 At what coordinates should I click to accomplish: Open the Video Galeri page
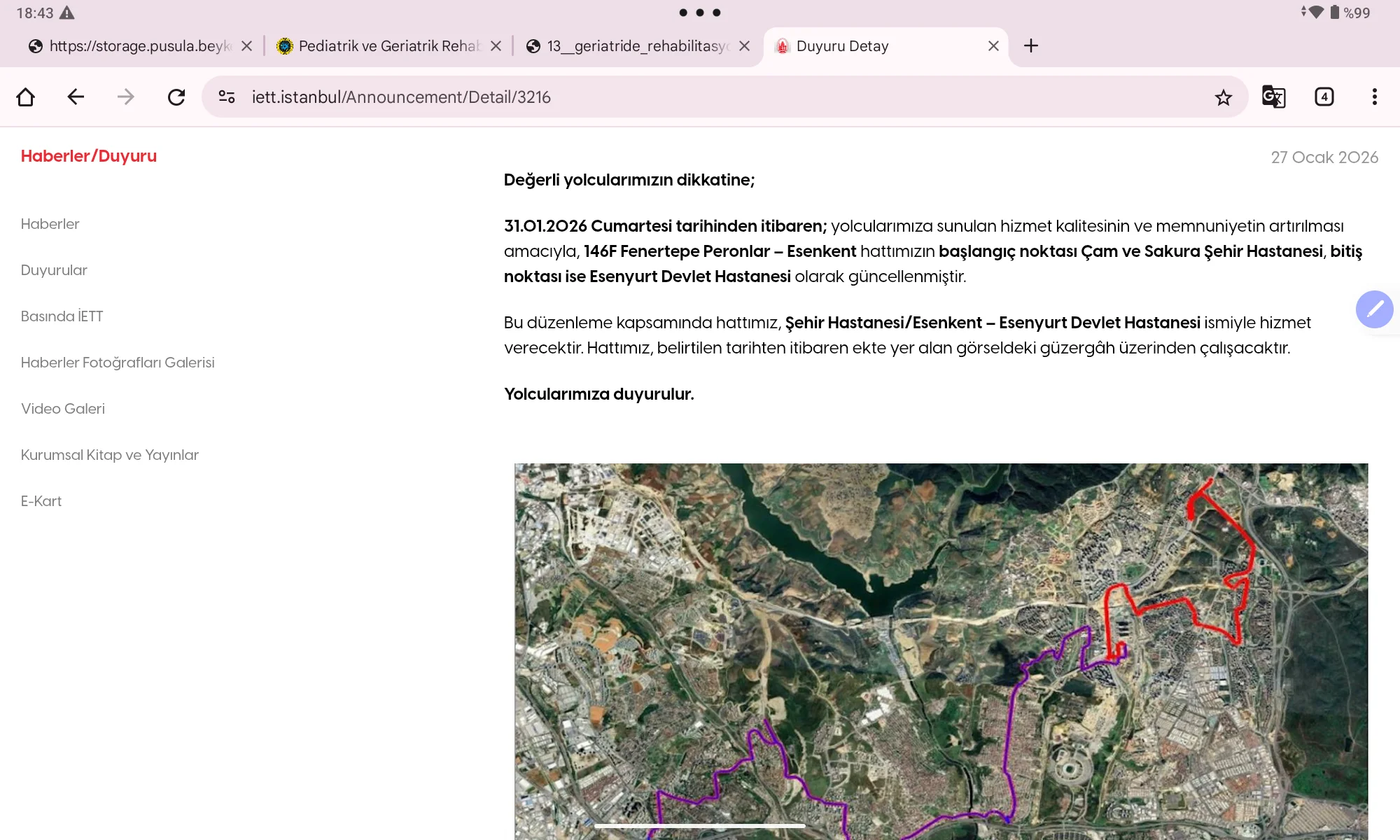coord(63,408)
